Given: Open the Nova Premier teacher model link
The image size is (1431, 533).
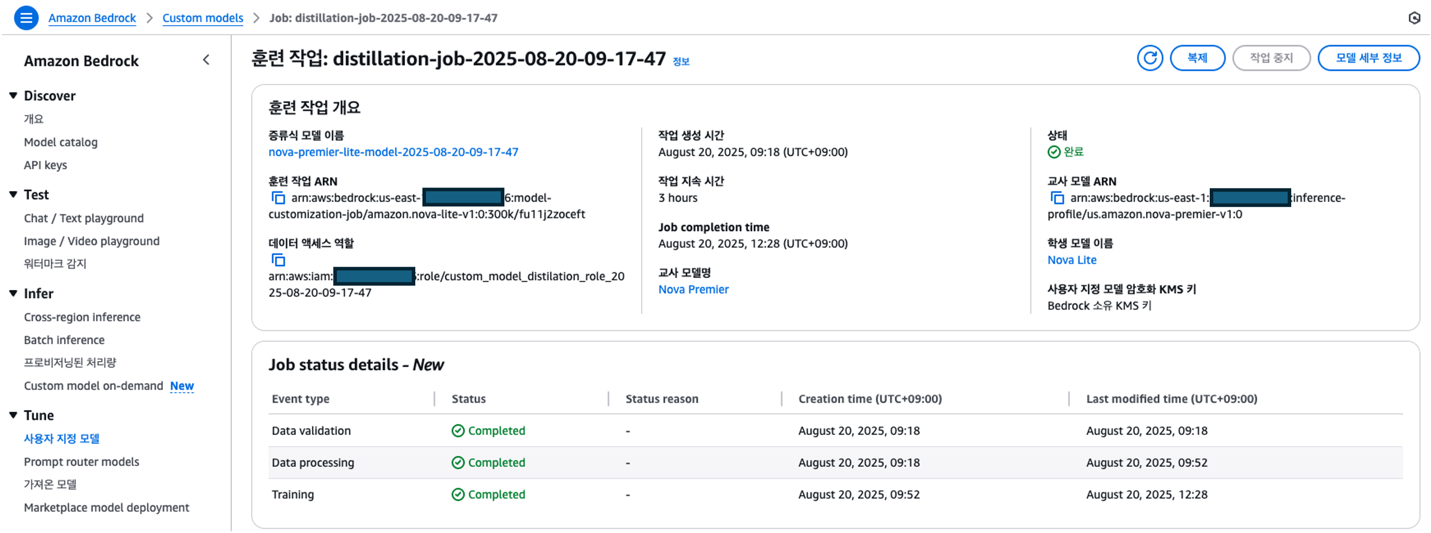Looking at the screenshot, I should click(x=693, y=289).
